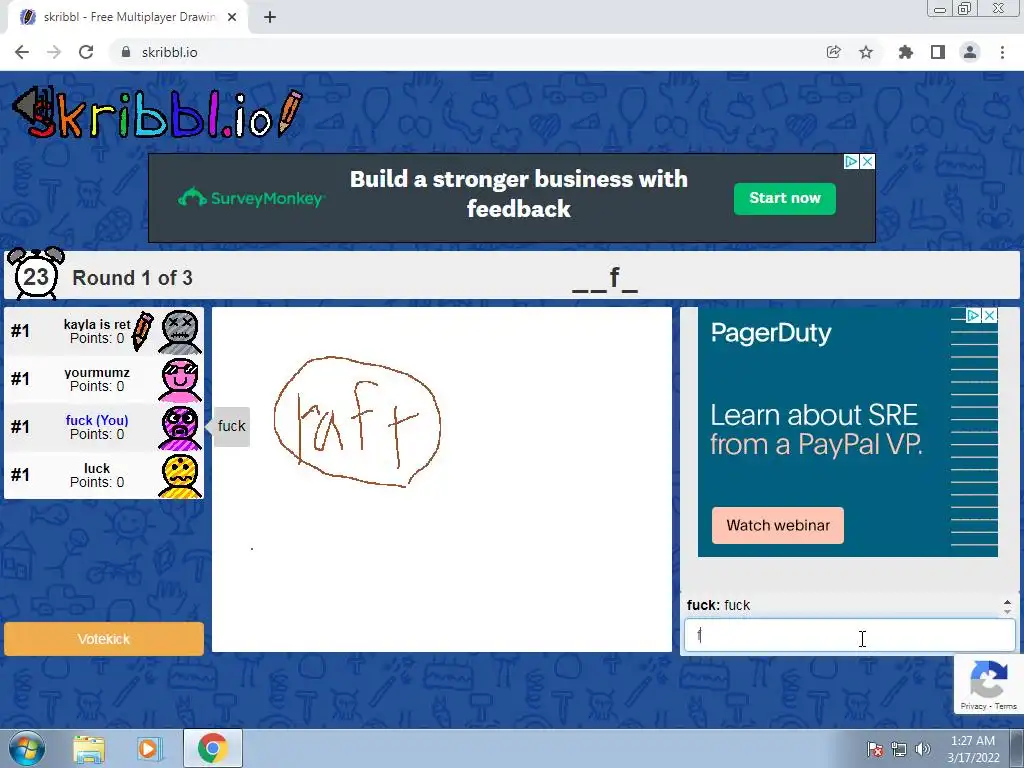Click AdChoices icon on SurveyMonkey banner
The image size is (1024, 768).
click(x=852, y=161)
